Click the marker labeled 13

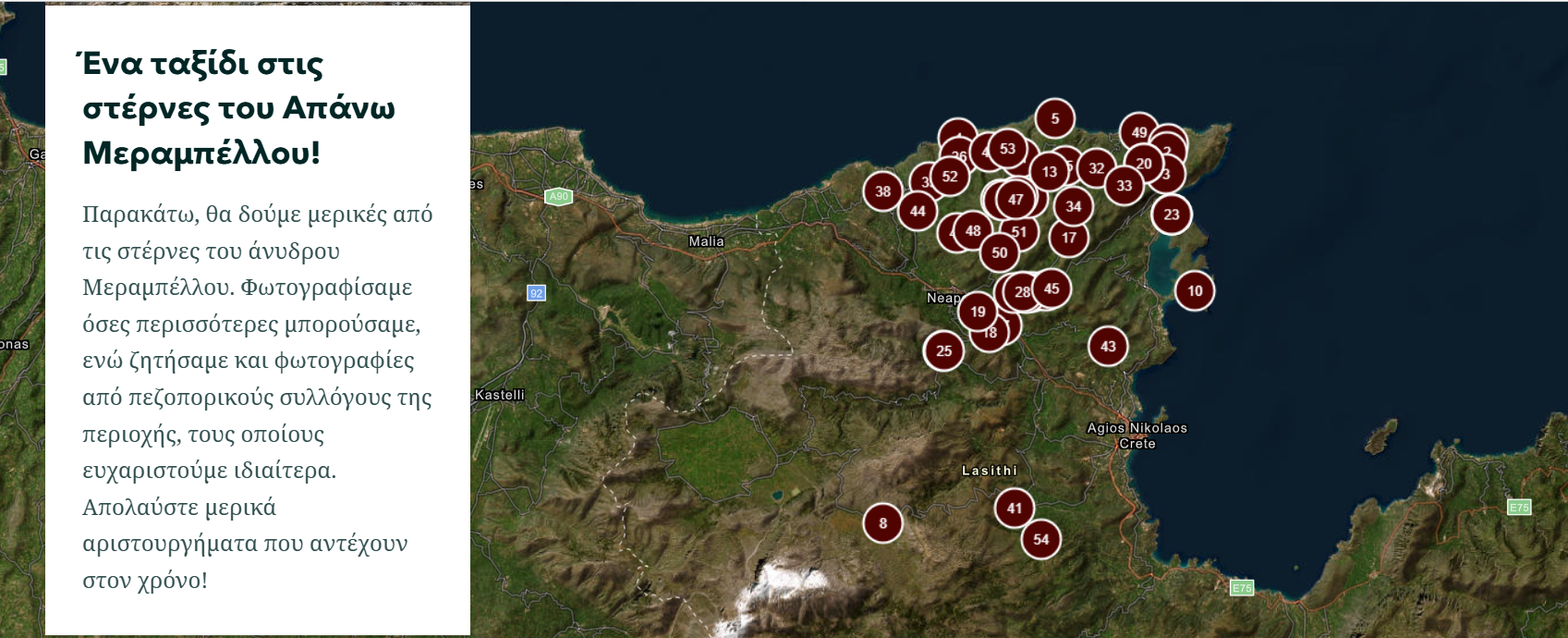coord(1049,172)
